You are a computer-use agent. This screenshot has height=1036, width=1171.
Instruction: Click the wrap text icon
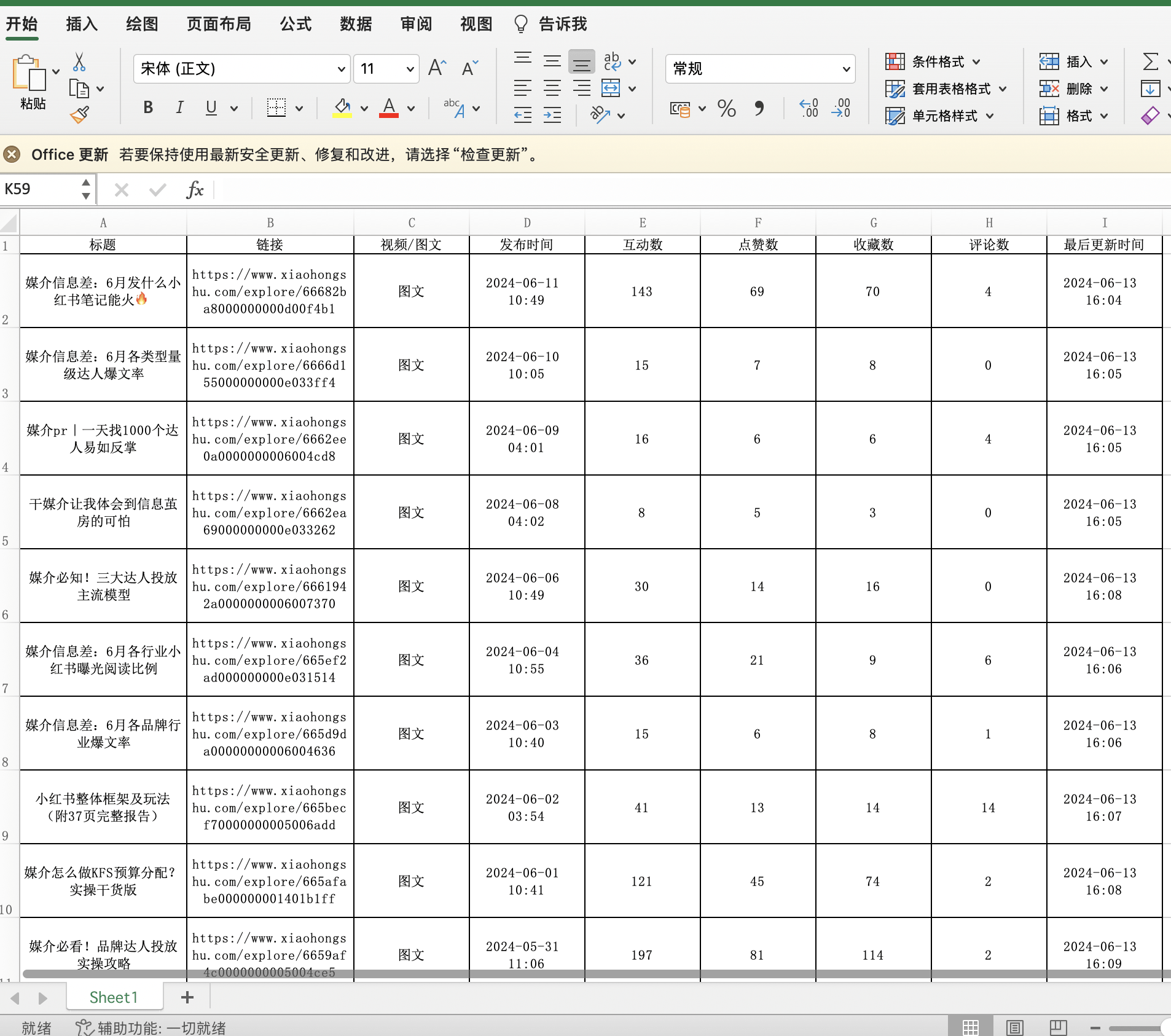coord(612,61)
